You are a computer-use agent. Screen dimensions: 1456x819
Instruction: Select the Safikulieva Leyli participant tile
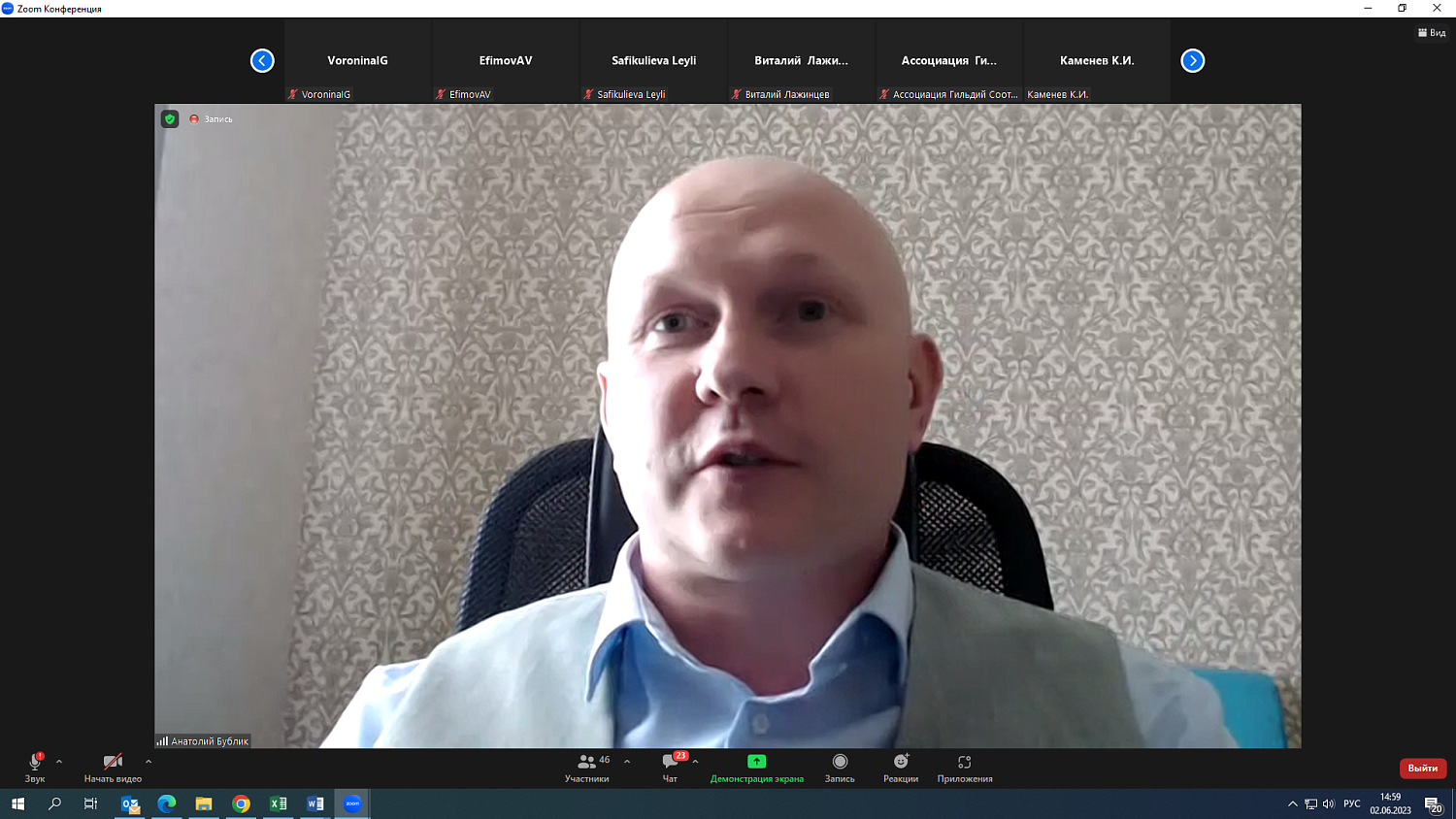(x=653, y=69)
